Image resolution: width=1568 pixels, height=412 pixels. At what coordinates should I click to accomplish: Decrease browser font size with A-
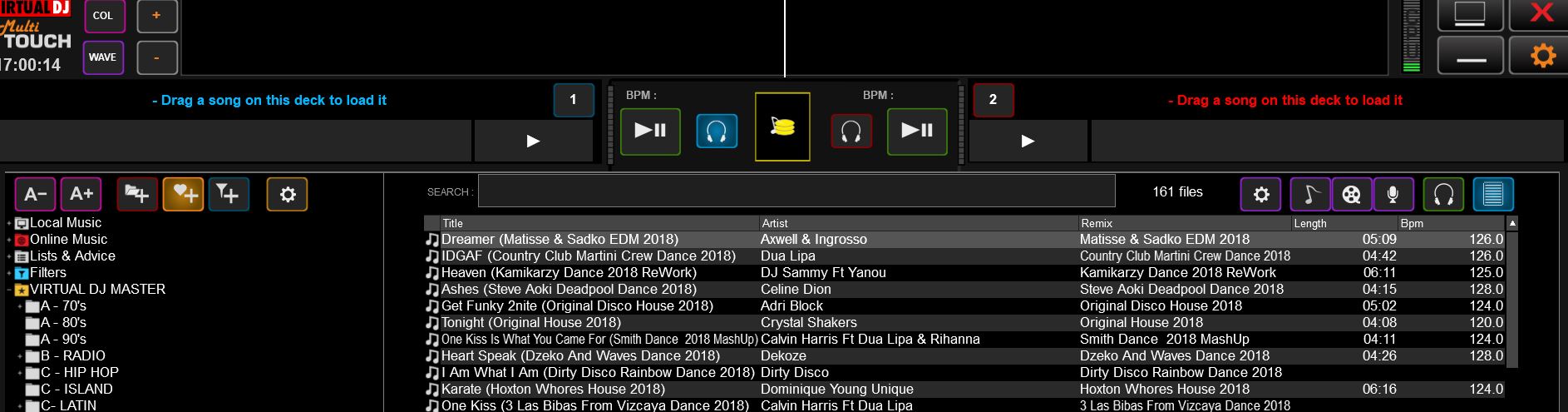point(35,194)
